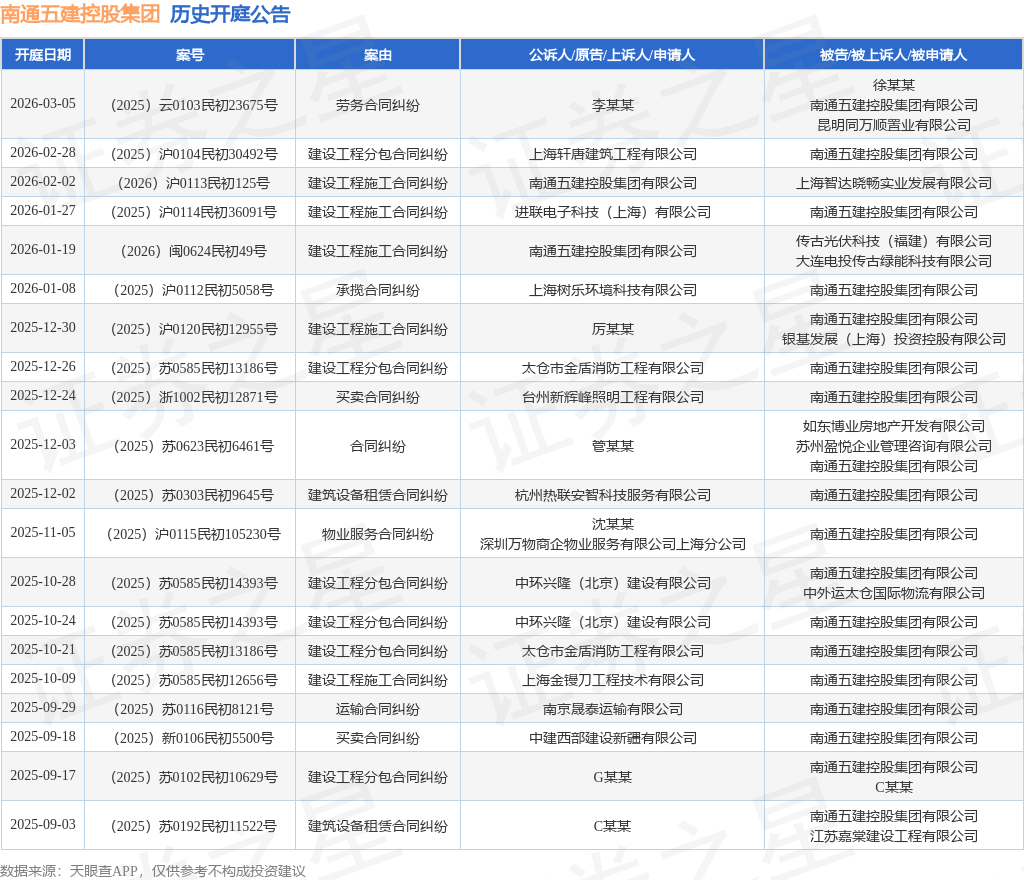
Task: Click the 南通五建控股集团 title text
Action: click(80, 14)
